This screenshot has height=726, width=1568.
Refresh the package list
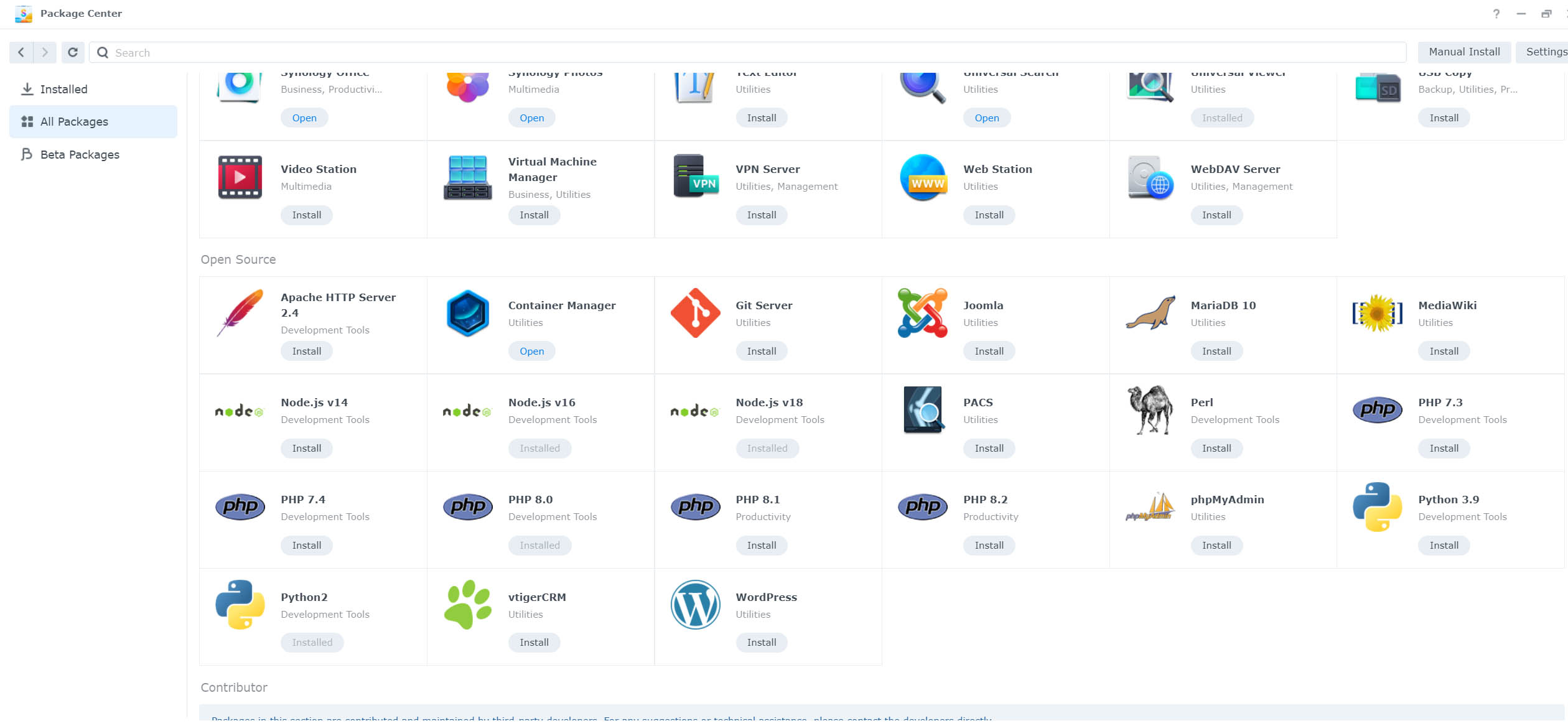click(73, 52)
